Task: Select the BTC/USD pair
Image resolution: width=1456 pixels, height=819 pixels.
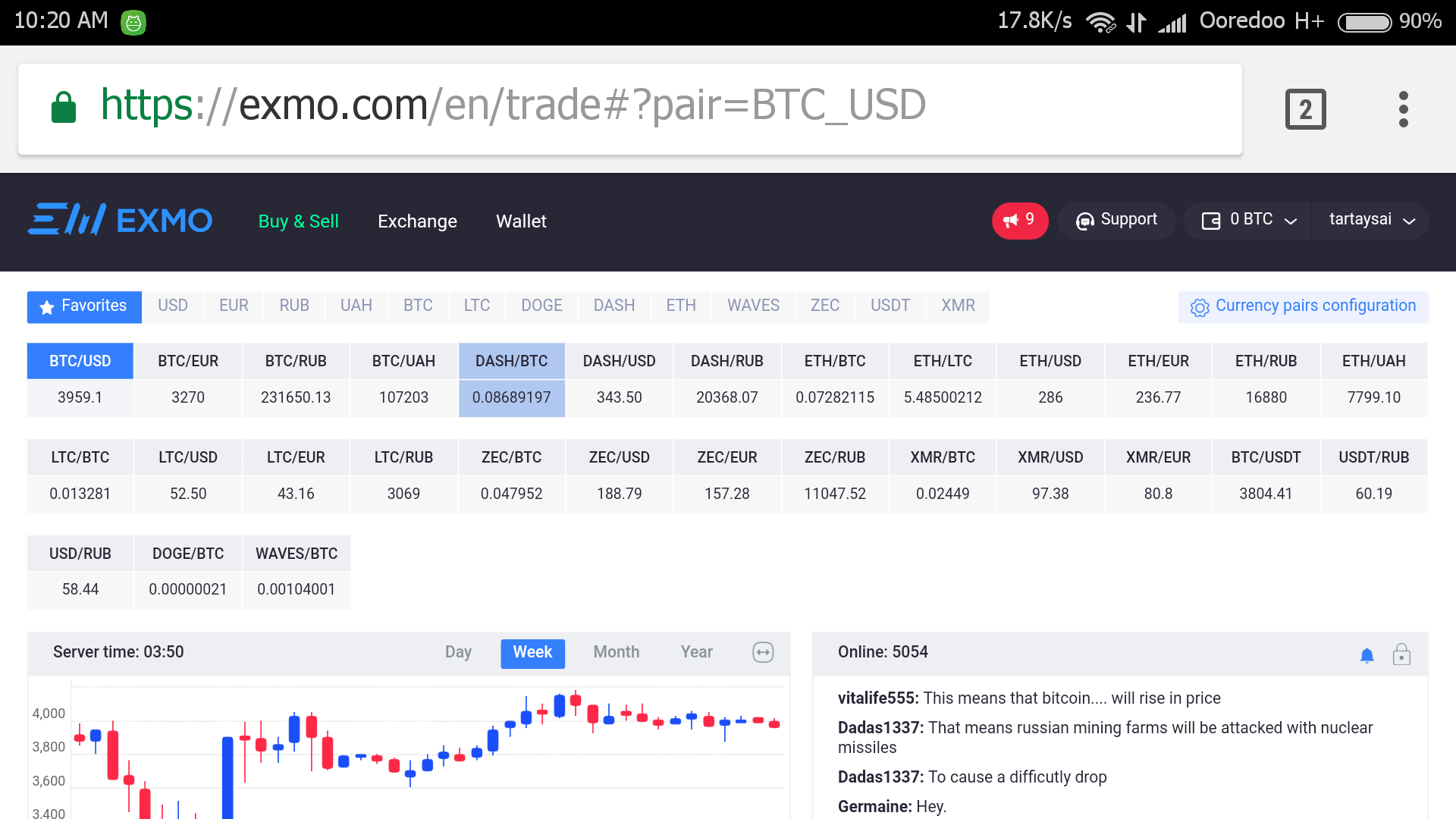Action: tap(80, 379)
